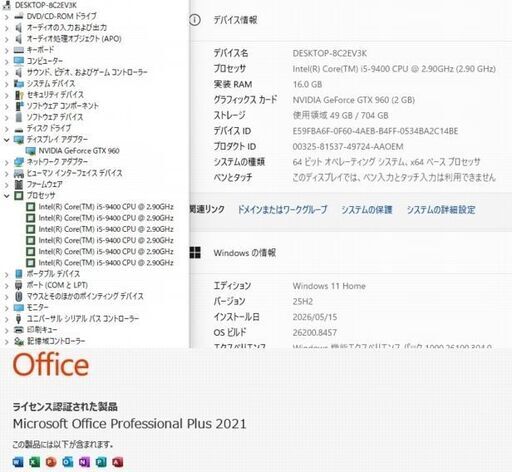Click the monitor category icon
This screenshot has width=512, height=472.
[19, 308]
